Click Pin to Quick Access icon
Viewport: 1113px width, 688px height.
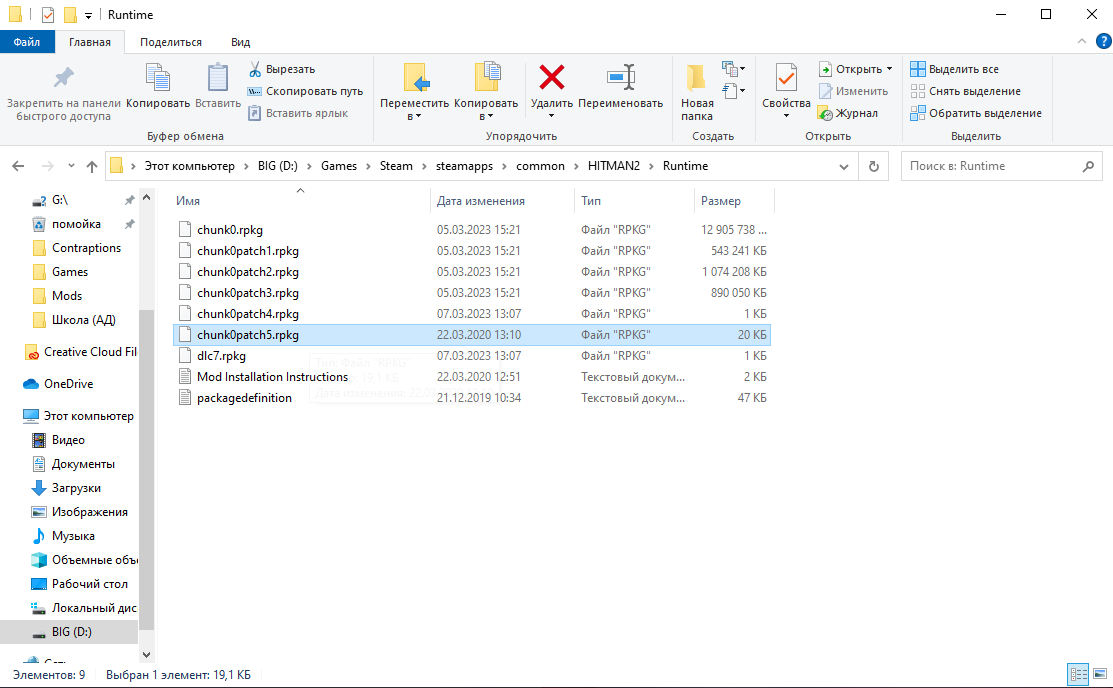[x=63, y=78]
